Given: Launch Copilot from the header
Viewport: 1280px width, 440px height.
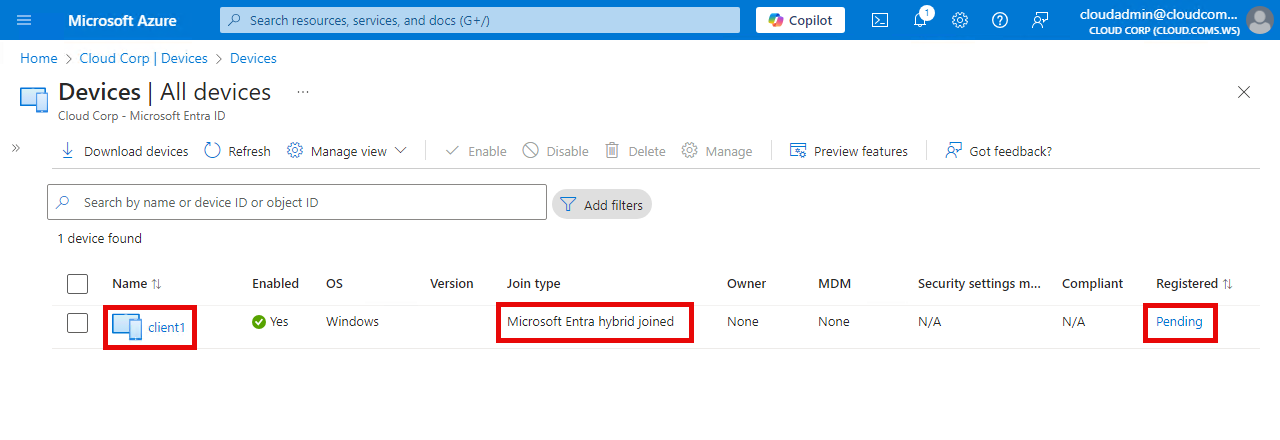Looking at the screenshot, I should [x=800, y=20].
